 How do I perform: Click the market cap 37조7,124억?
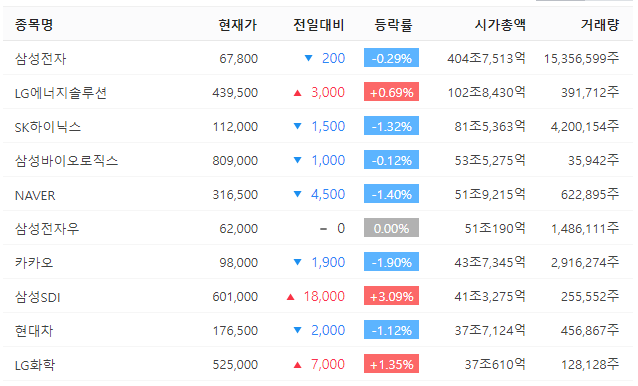tap(490, 331)
